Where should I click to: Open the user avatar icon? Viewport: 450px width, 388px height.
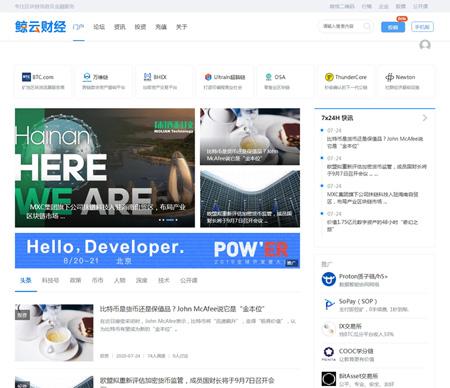point(425,45)
